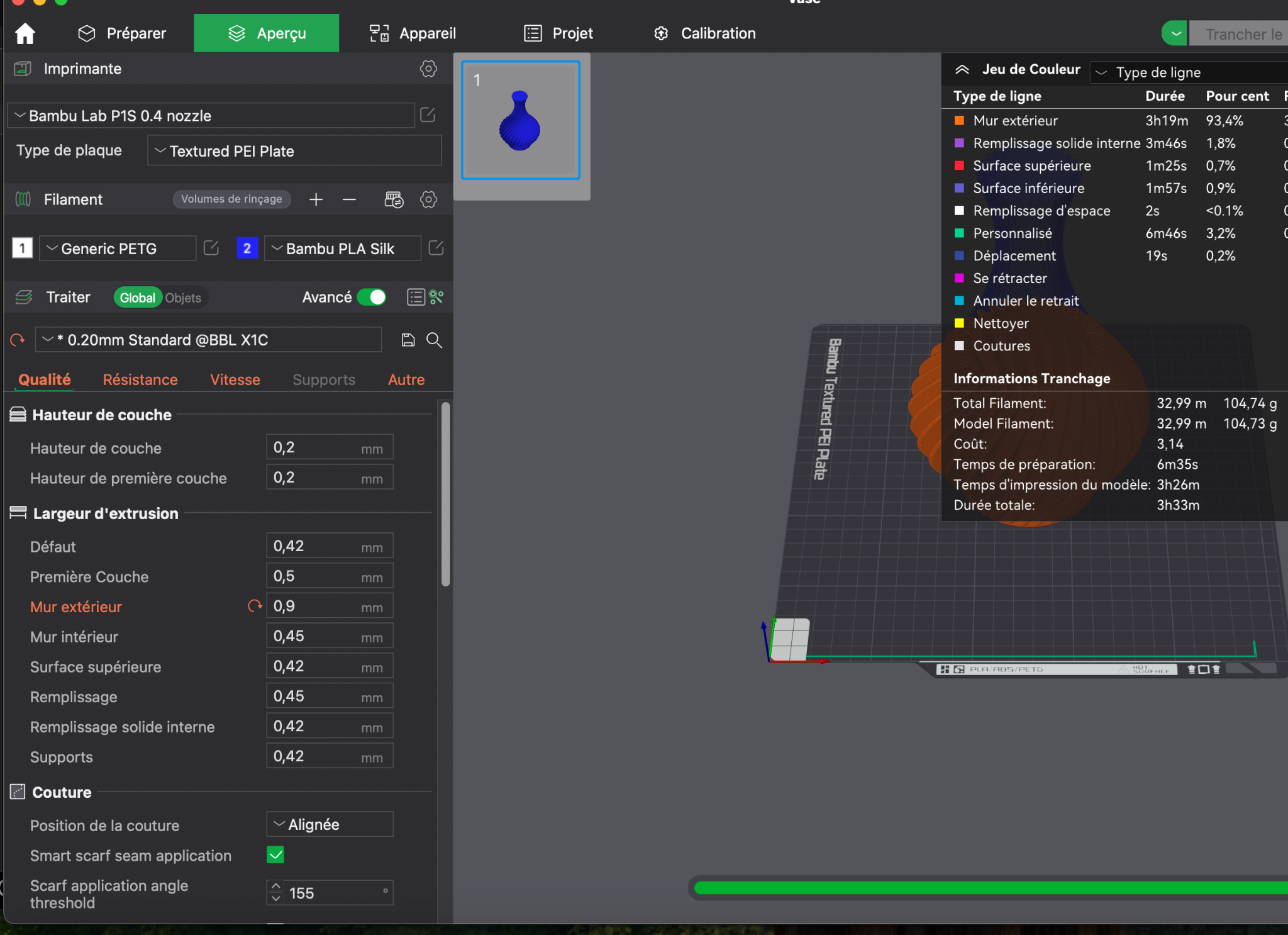The image size is (1288, 935).
Task: Click filament 2 blue color swatch
Action: click(247, 248)
